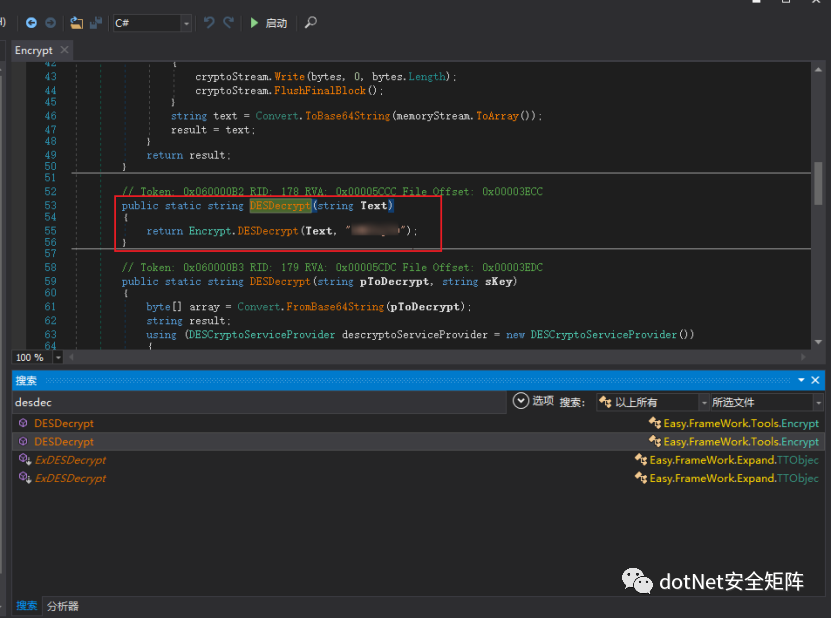Select the Encrypt document tab
The width and height of the screenshot is (831, 618).
(33, 50)
